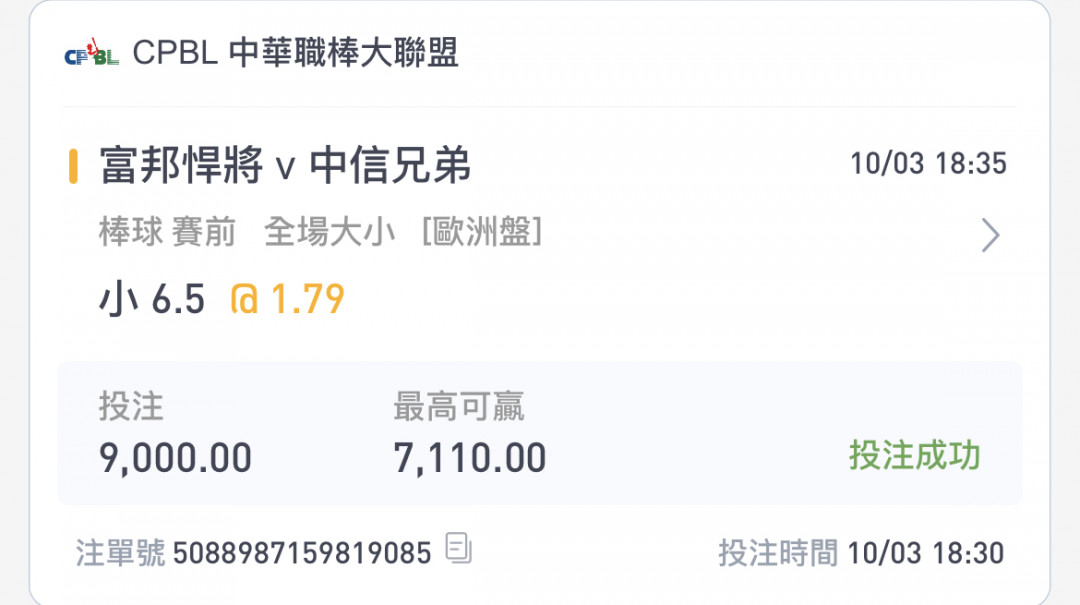The image size is (1080, 605).
Task: Select the slip number 5088987159819085
Action: pyautogui.click(x=302, y=553)
